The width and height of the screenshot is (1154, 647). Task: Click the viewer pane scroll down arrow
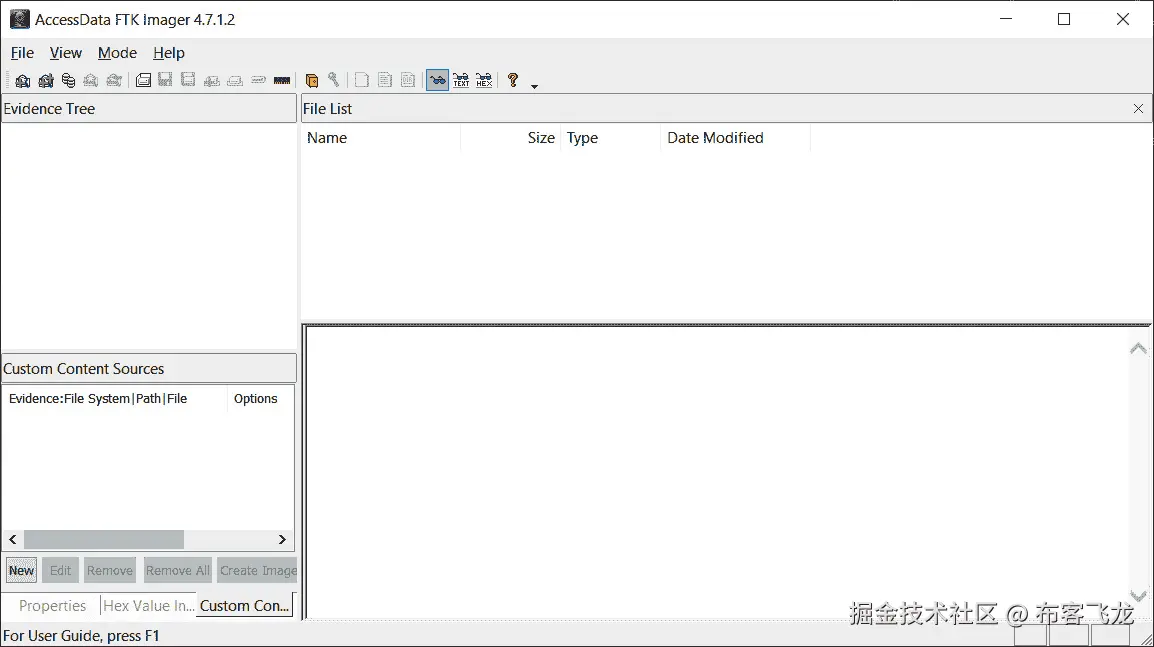[x=1138, y=595]
